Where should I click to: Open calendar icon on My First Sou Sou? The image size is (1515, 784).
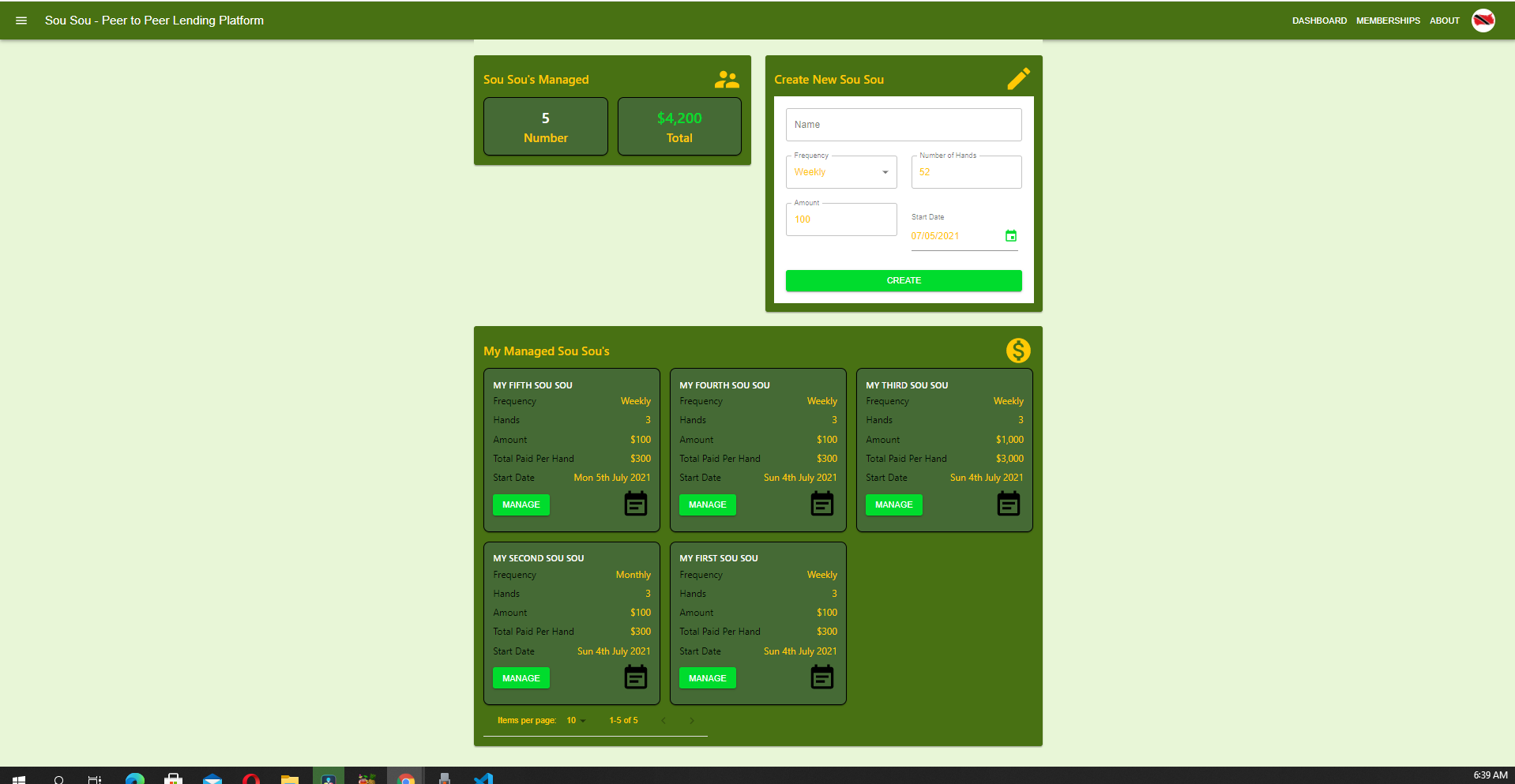pos(822,677)
